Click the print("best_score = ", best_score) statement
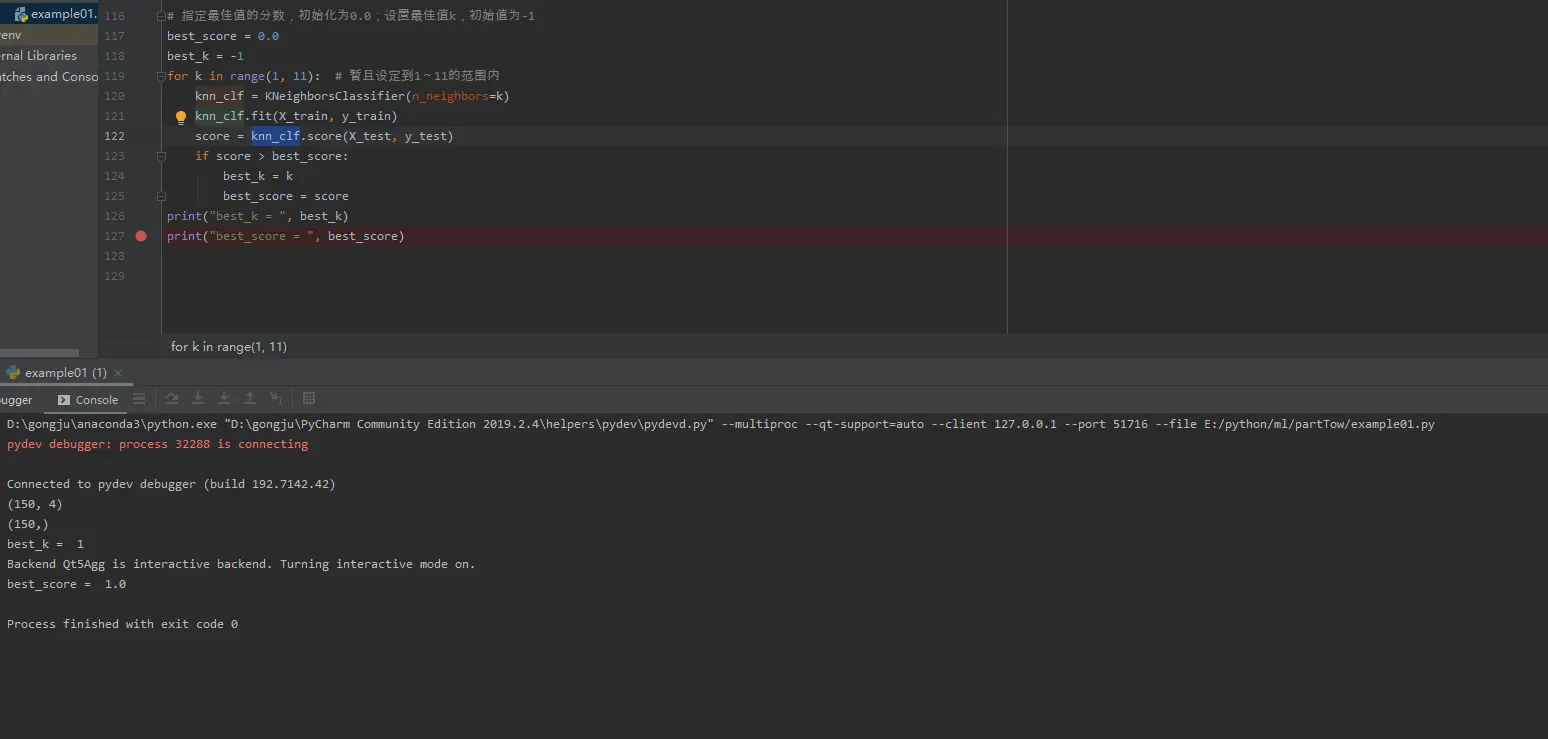Image resolution: width=1548 pixels, height=739 pixels. pyautogui.click(x=286, y=236)
